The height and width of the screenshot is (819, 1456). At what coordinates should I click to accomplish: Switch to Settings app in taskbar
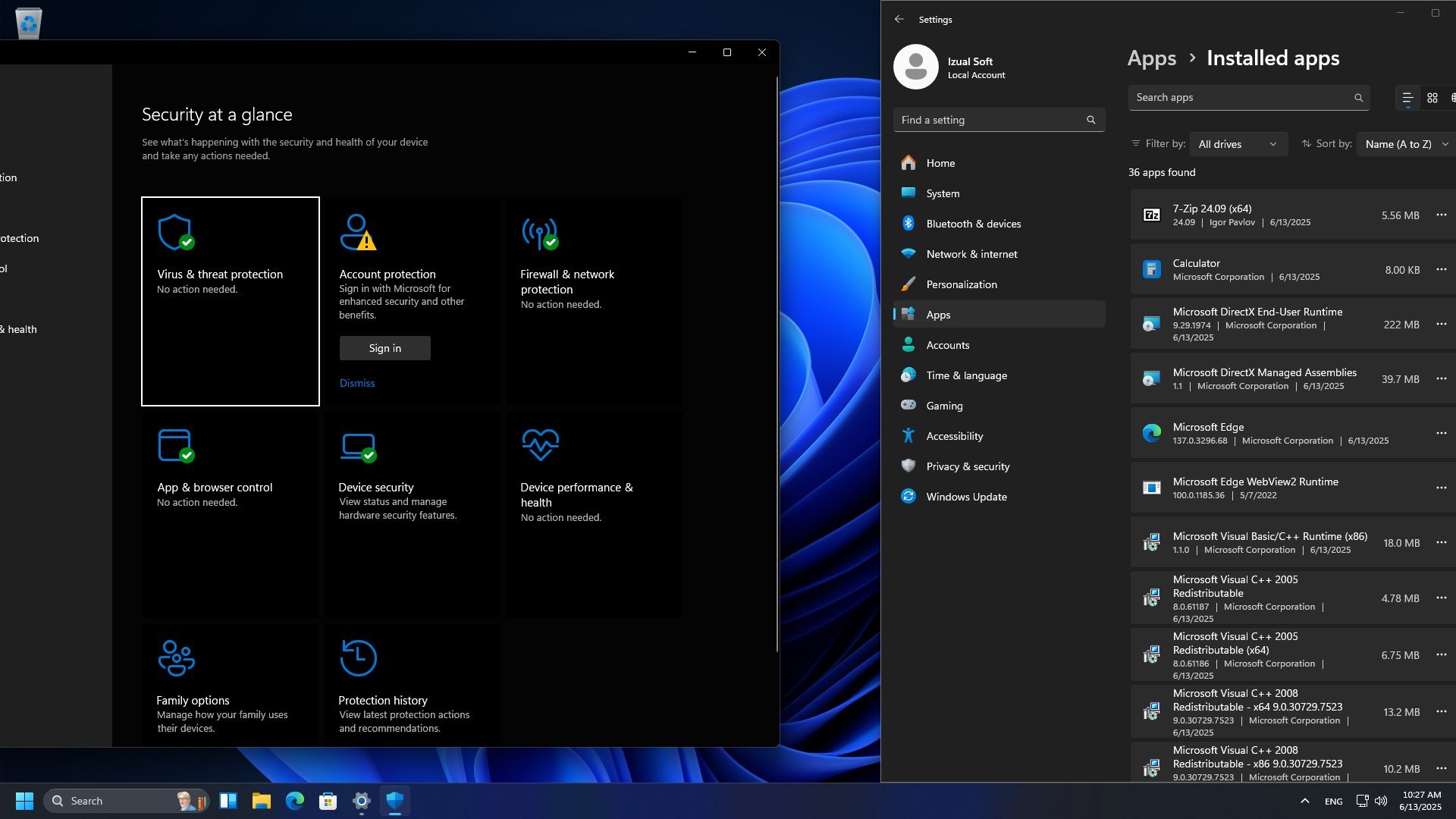pos(362,801)
